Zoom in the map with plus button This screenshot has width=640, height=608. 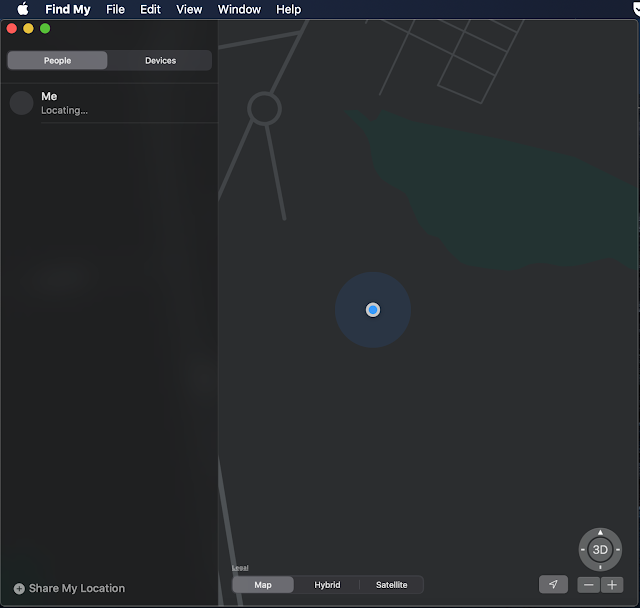click(x=612, y=585)
